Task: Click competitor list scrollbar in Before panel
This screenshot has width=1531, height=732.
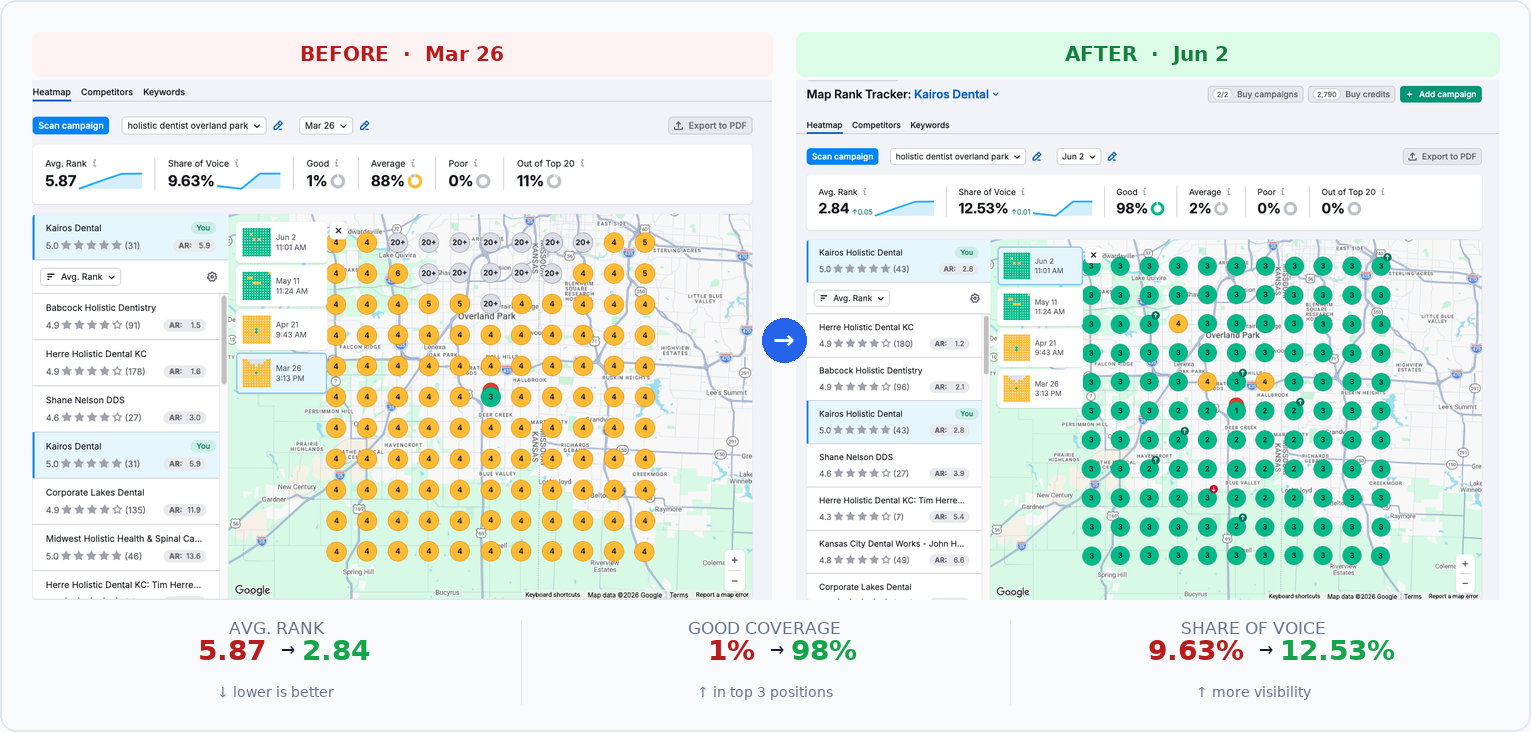Action: tap(224, 338)
